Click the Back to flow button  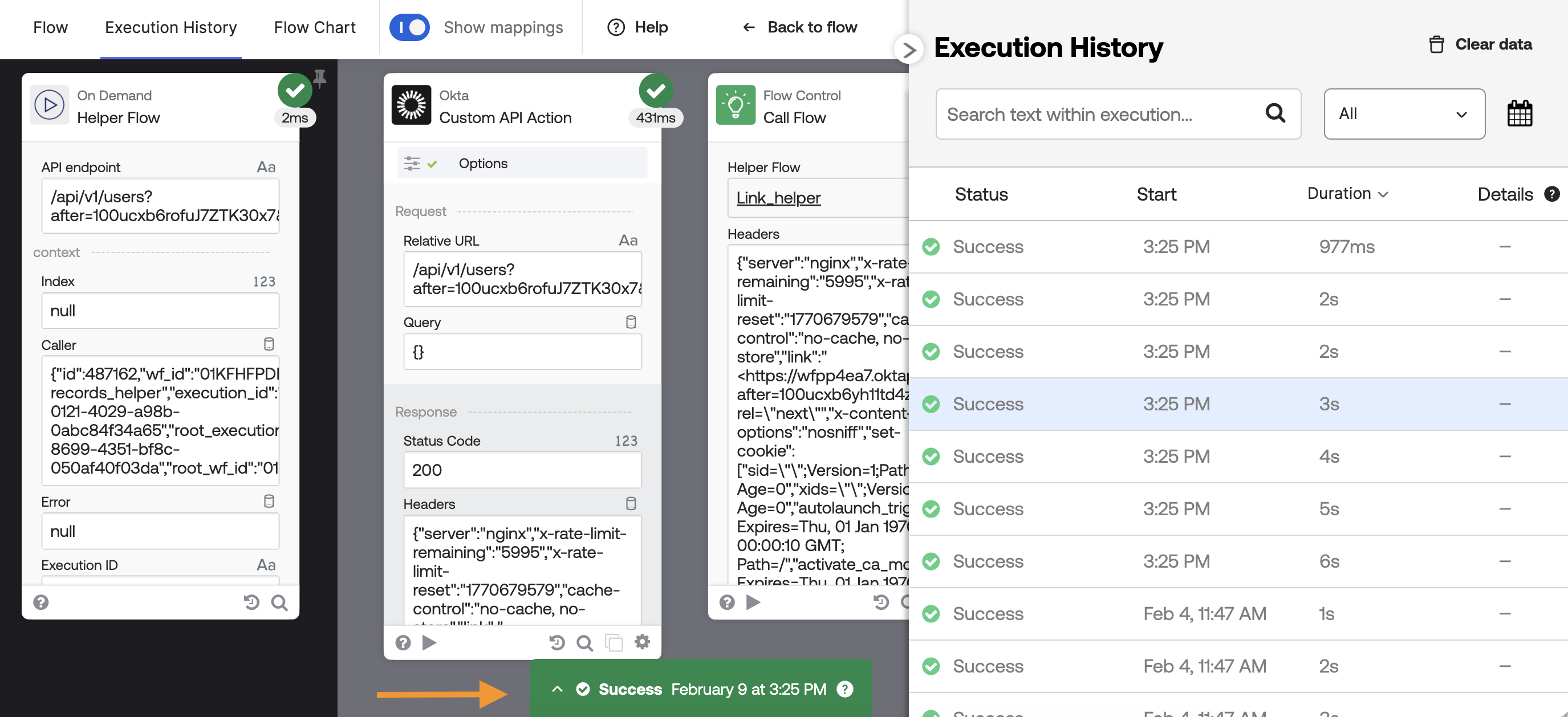point(800,27)
